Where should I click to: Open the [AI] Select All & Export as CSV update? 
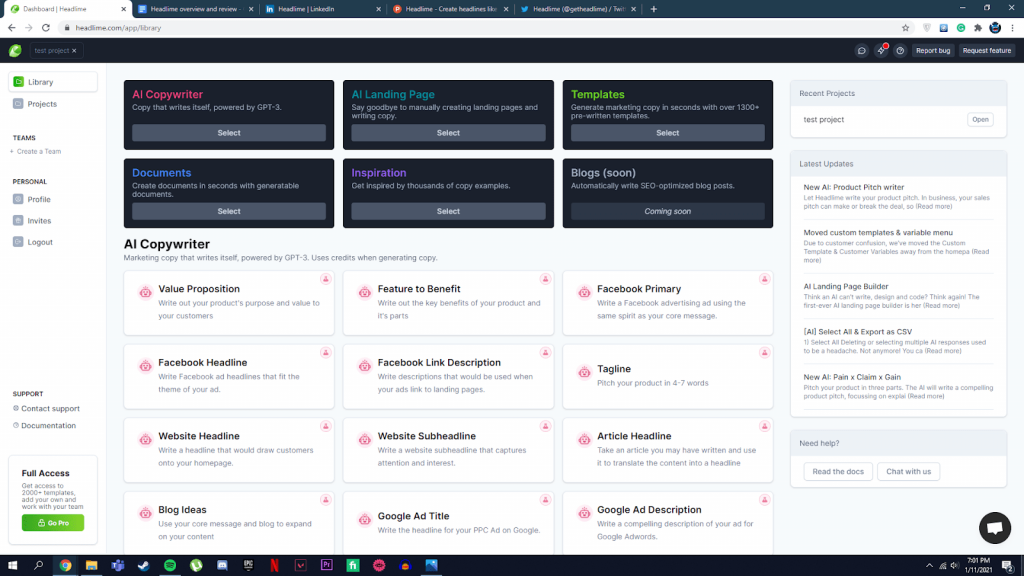click(x=857, y=332)
